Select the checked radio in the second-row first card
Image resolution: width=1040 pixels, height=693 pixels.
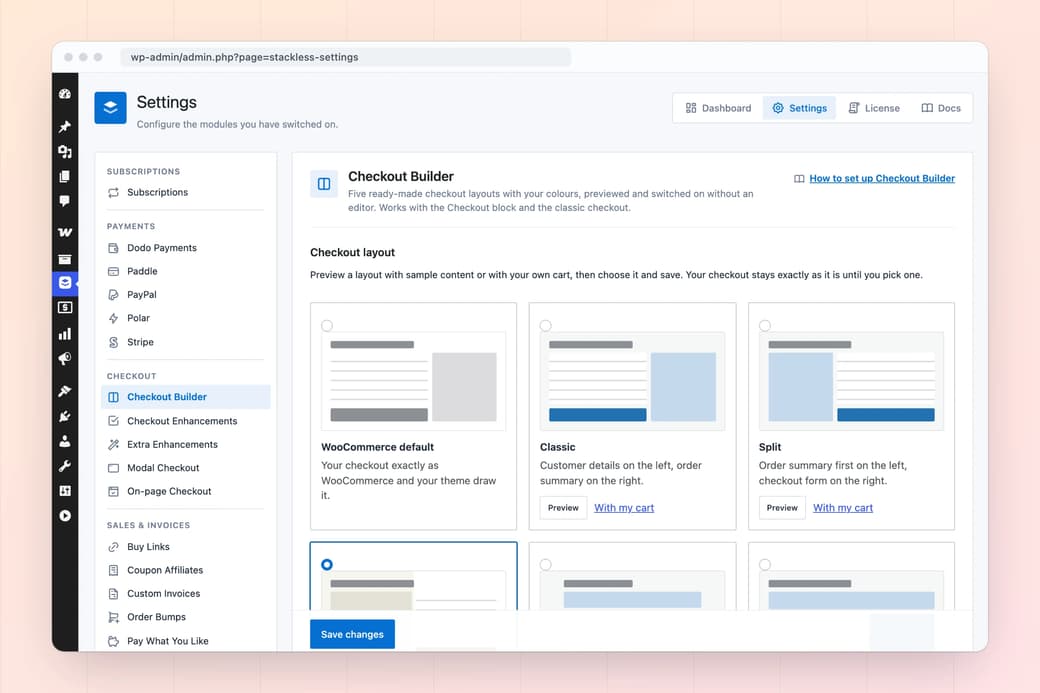click(x=327, y=564)
